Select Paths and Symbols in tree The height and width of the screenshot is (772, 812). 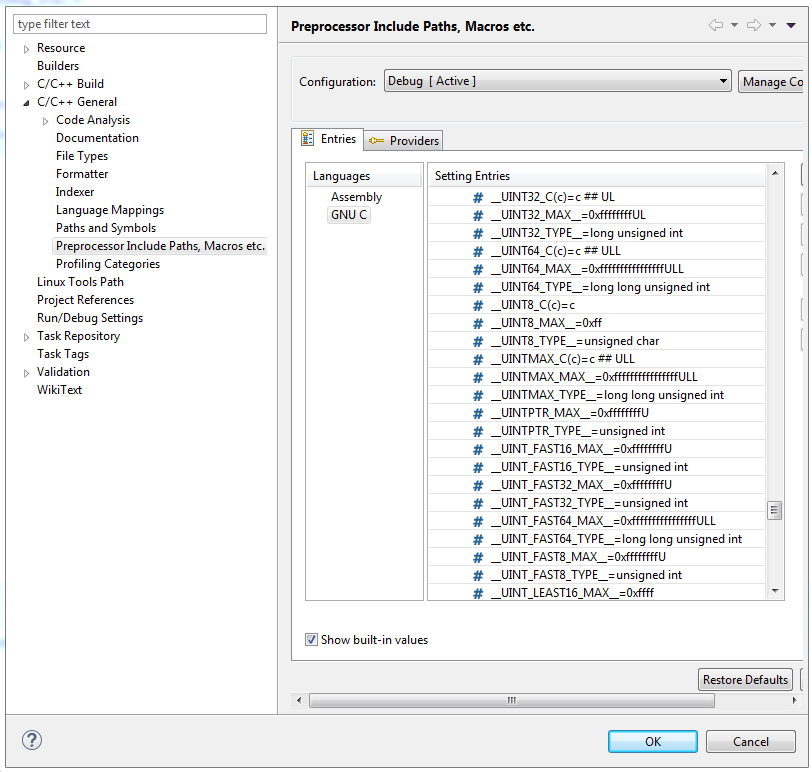(x=106, y=228)
